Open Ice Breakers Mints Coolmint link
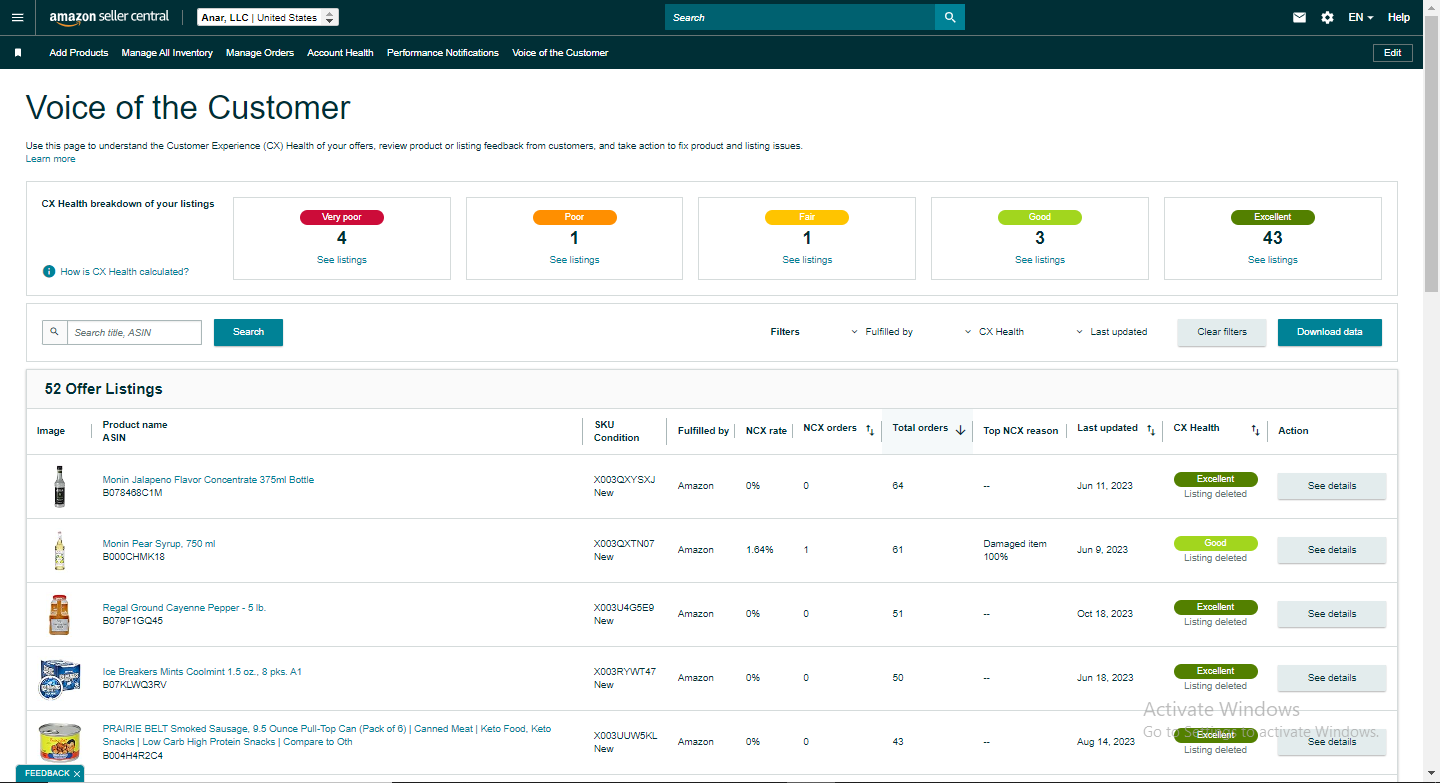 pyautogui.click(x=202, y=672)
